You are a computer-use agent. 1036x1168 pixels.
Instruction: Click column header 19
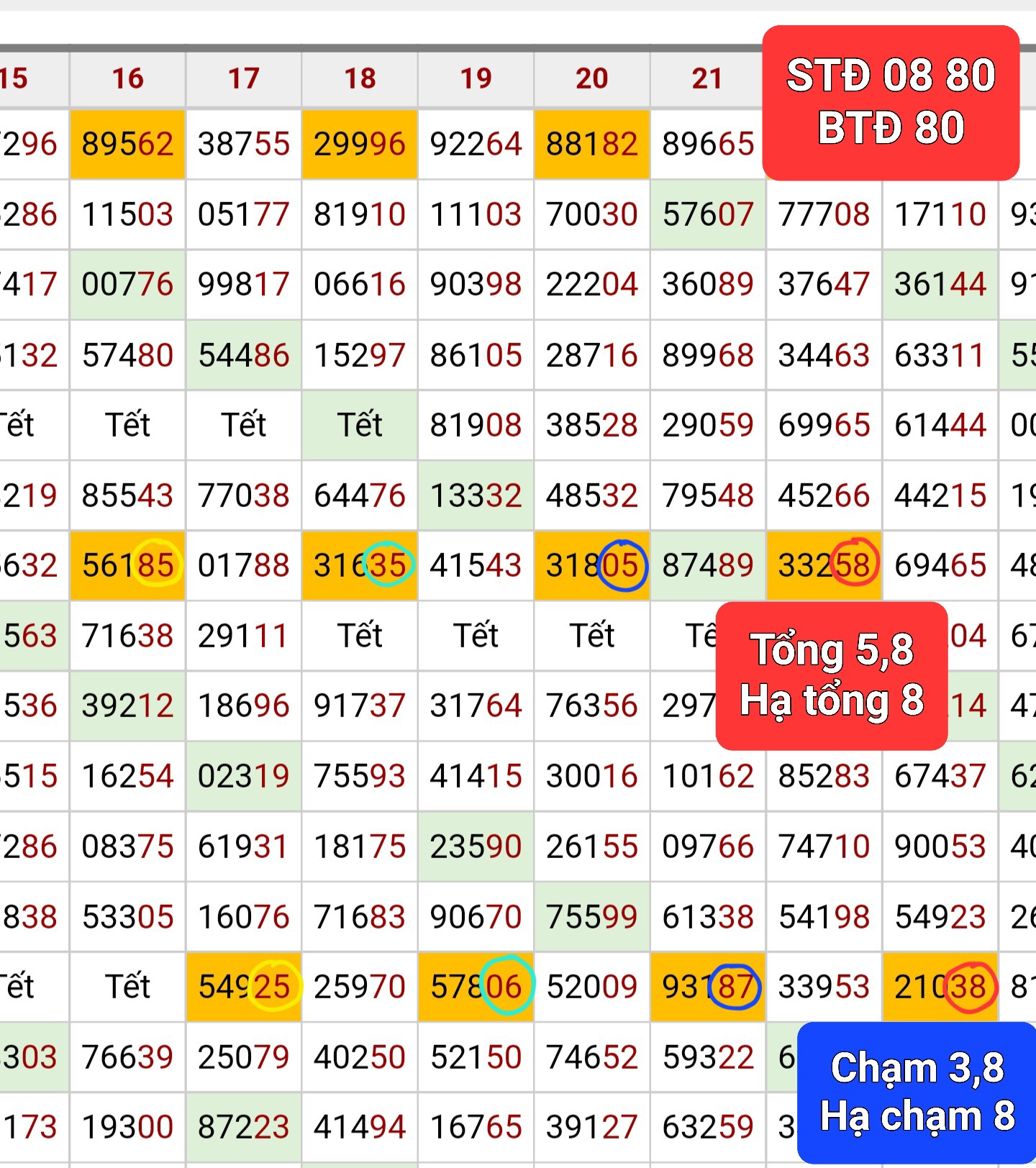[476, 78]
